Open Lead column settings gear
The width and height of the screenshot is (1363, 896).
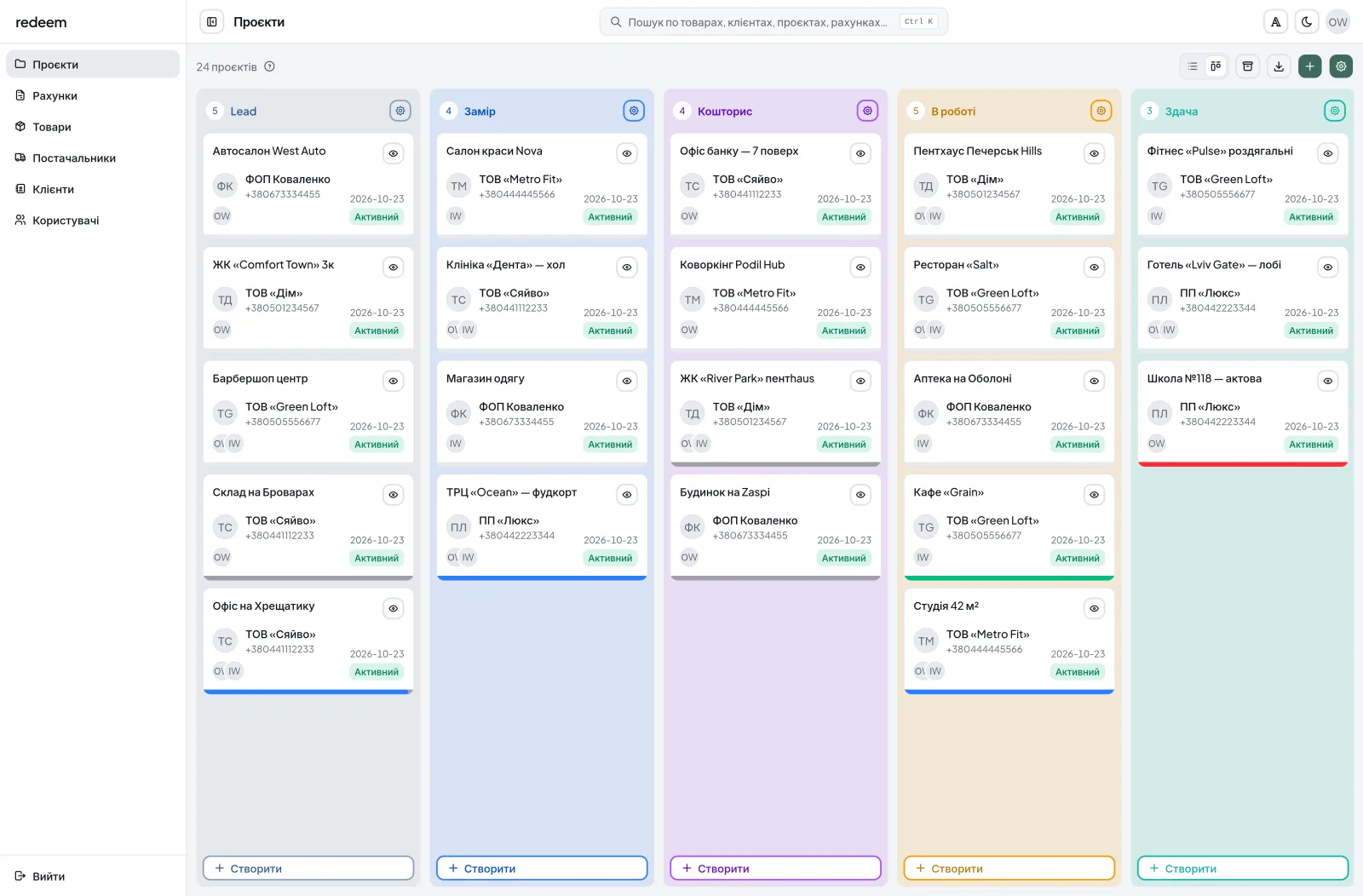[400, 111]
